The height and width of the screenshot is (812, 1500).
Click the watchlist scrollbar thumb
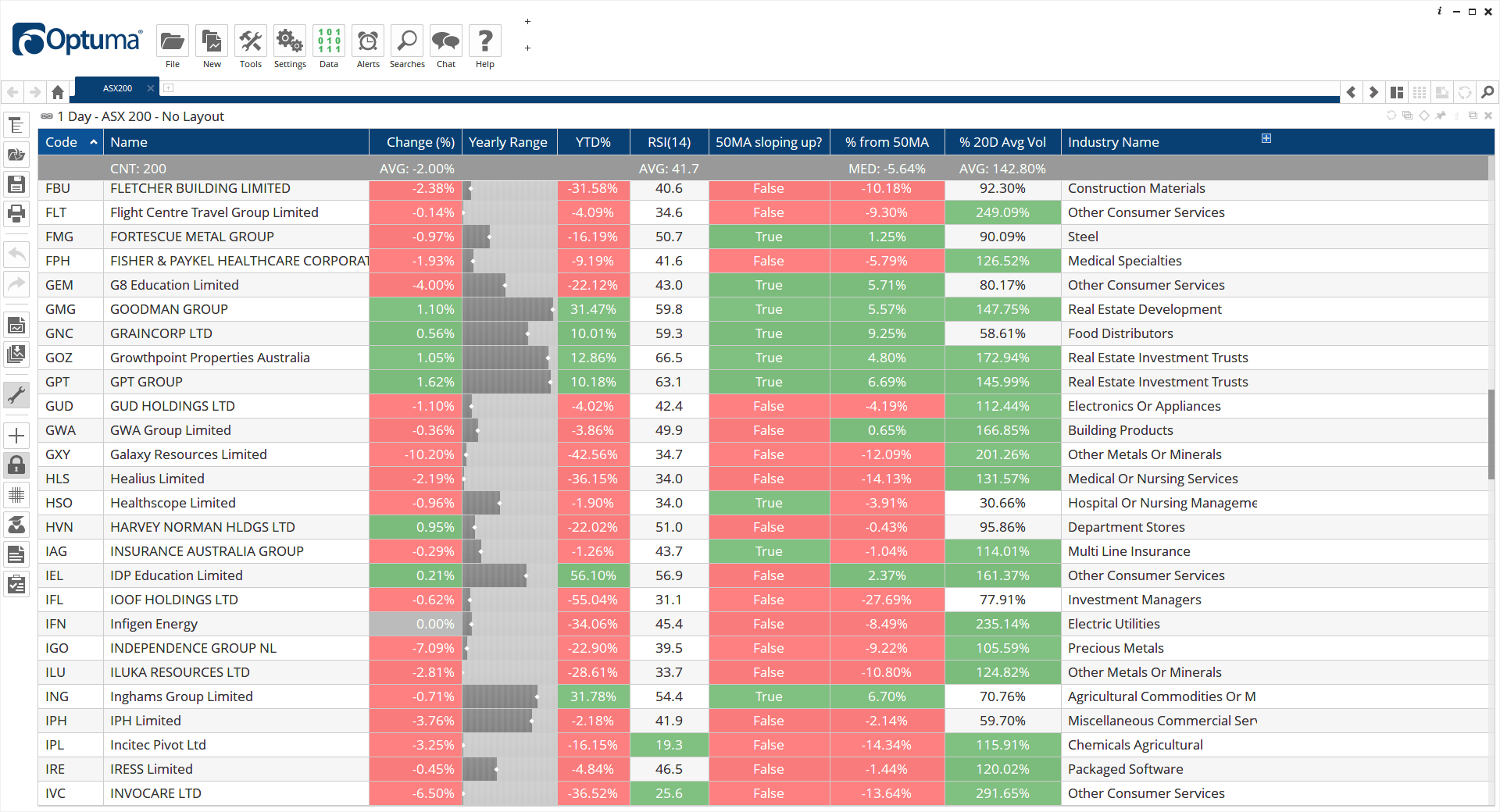(x=1491, y=433)
